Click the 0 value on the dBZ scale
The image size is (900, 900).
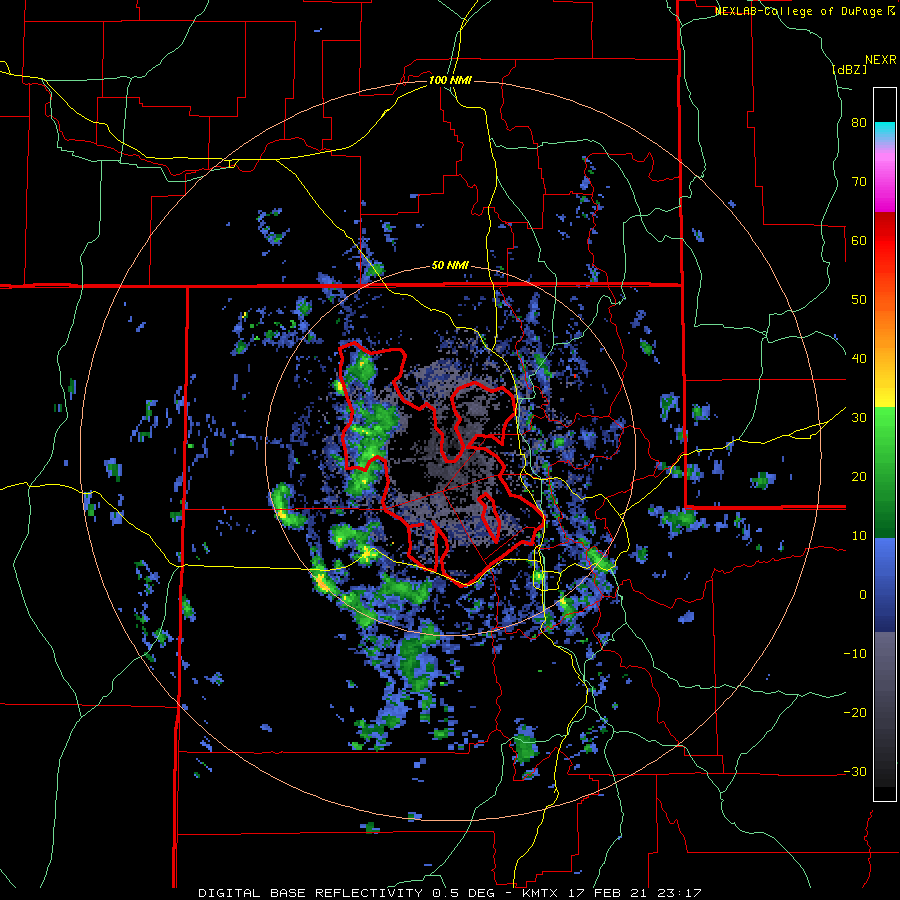(x=863, y=595)
